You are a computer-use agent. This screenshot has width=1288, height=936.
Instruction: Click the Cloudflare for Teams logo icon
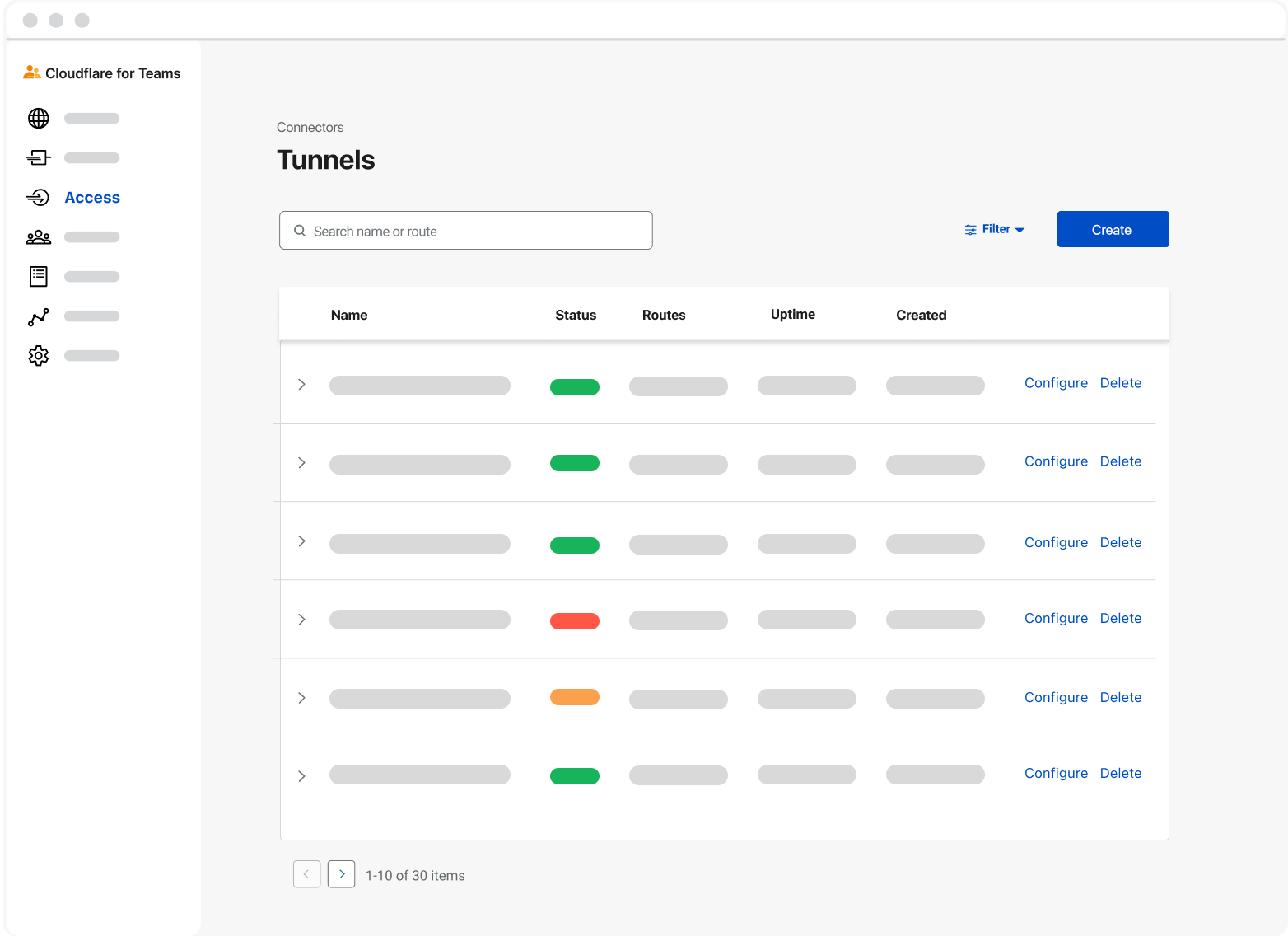(x=32, y=73)
